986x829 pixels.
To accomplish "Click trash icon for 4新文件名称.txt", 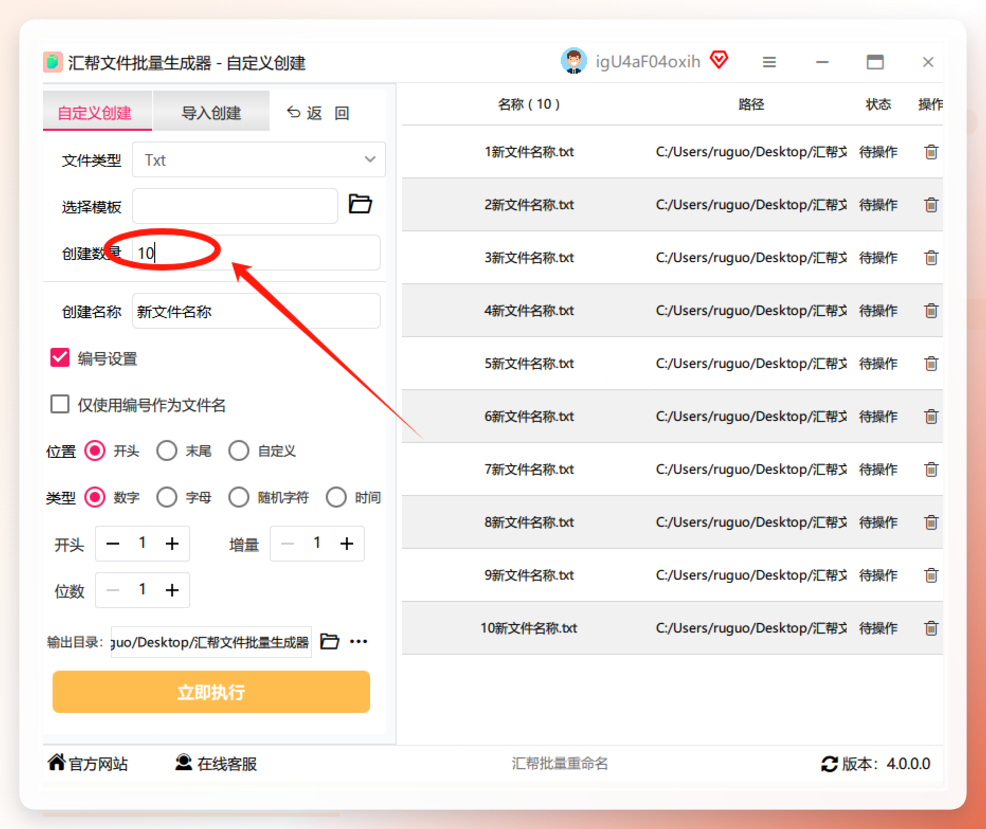I will pos(931,310).
